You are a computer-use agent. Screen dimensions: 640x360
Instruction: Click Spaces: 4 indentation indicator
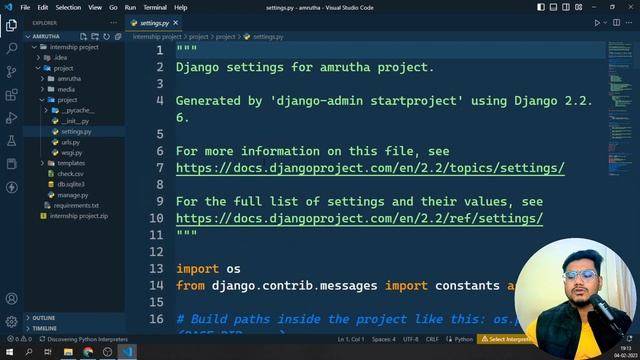coord(383,339)
